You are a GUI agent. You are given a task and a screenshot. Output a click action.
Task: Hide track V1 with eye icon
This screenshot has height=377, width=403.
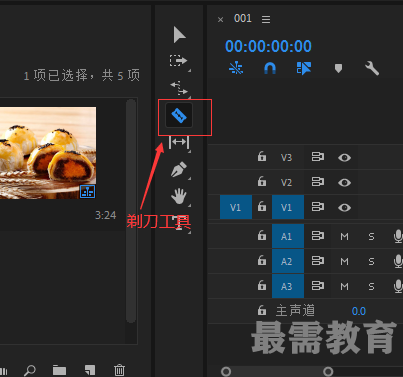344,208
